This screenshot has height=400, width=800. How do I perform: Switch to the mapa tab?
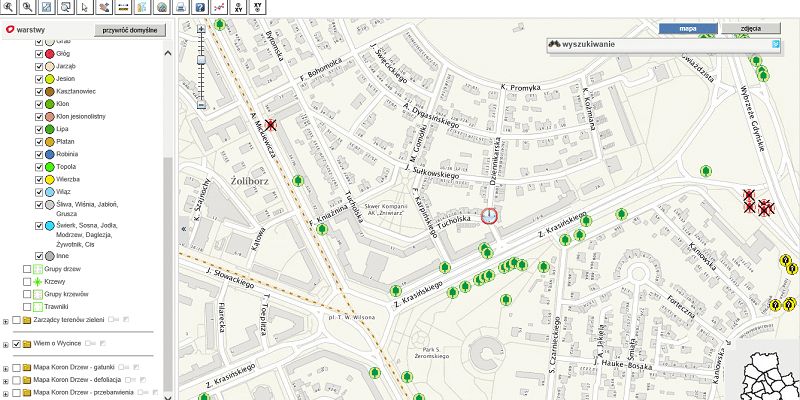click(x=687, y=29)
